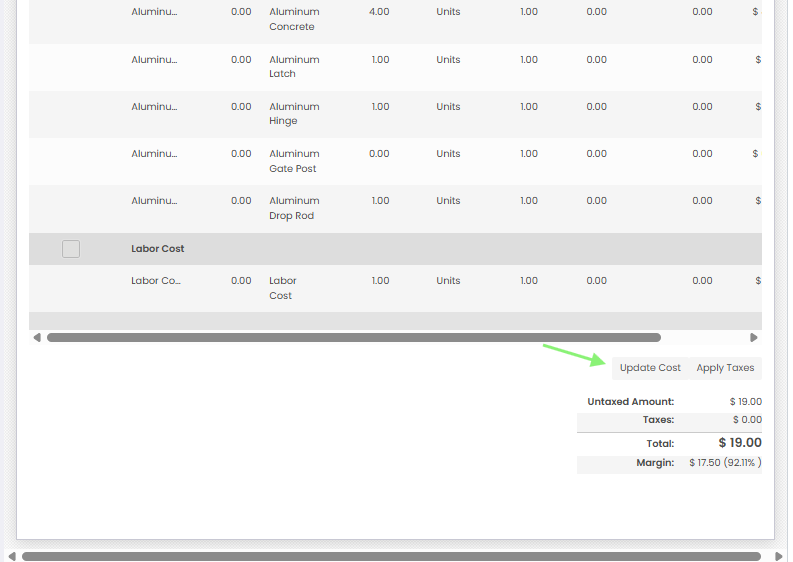Select the Aluminum Latch product cell
The image size is (793, 562).
click(x=294, y=67)
